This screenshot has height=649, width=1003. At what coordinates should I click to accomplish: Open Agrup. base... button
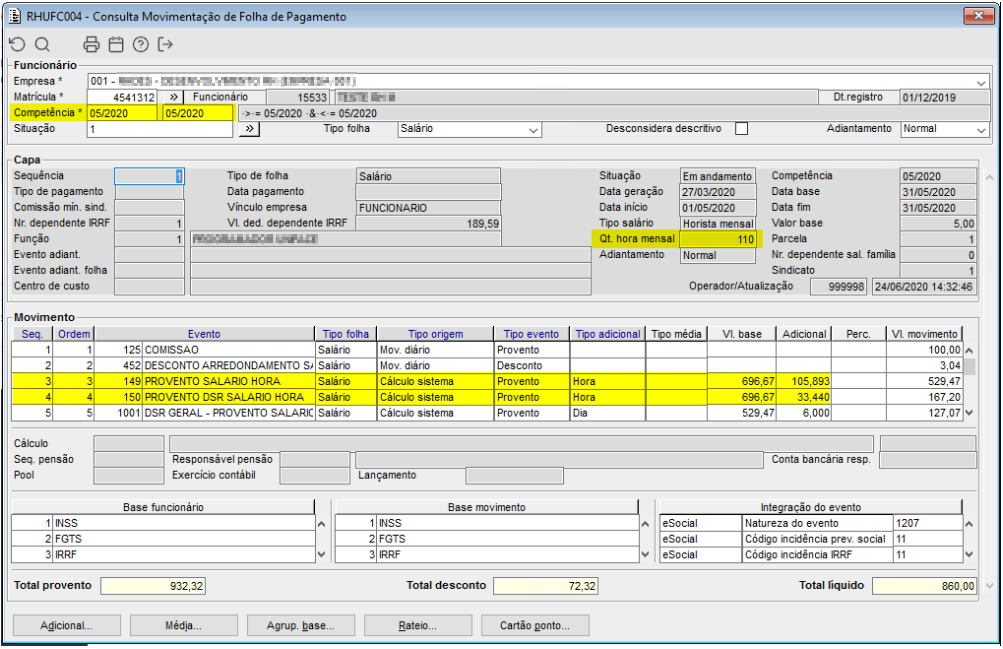click(300, 626)
